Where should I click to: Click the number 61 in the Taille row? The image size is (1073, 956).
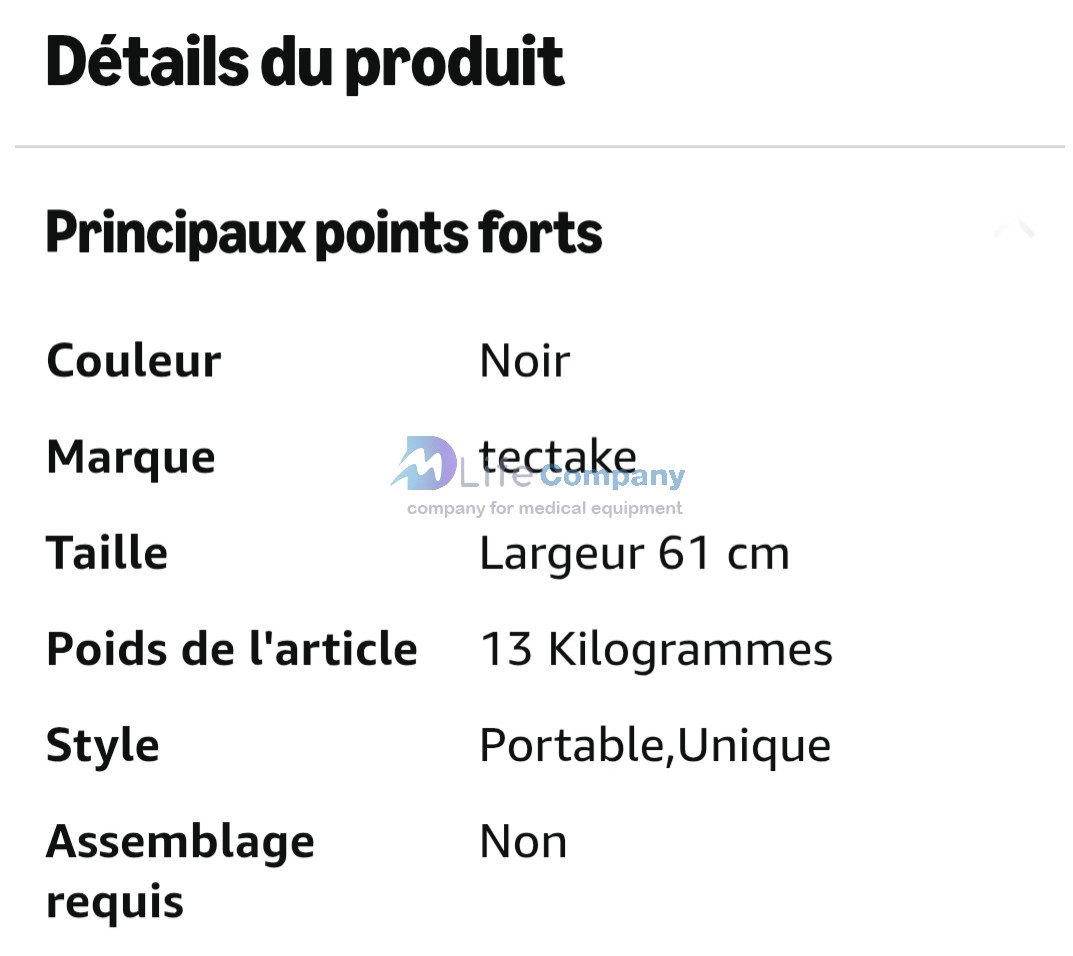tap(684, 553)
